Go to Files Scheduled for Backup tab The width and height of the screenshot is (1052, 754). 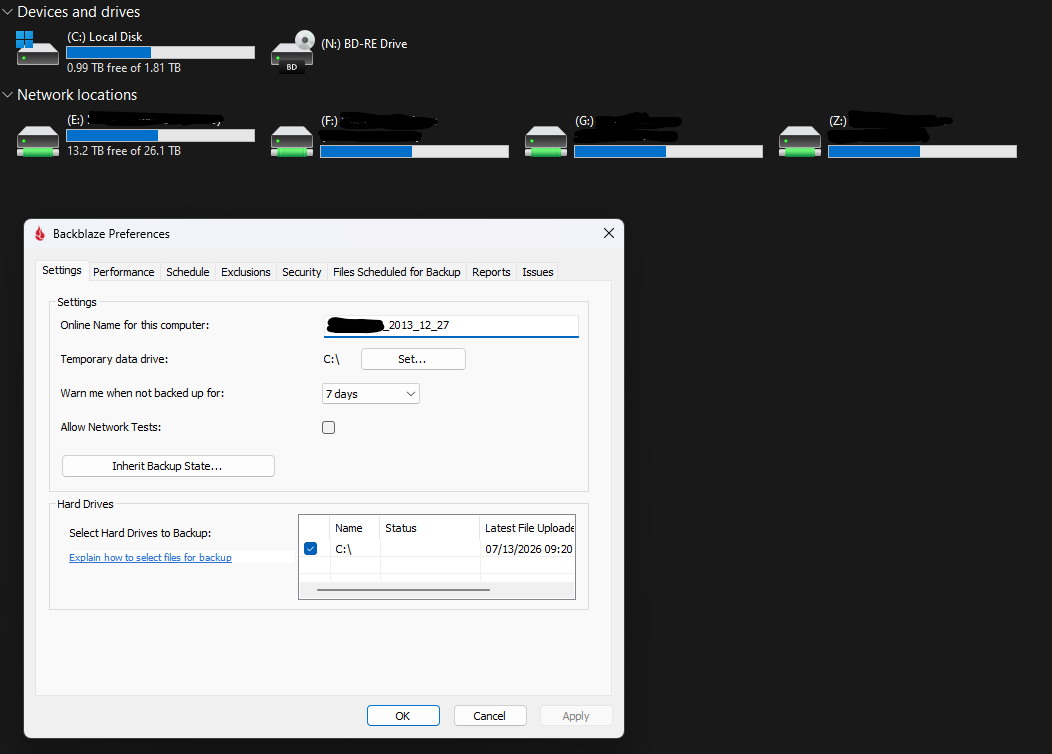[x=397, y=272]
